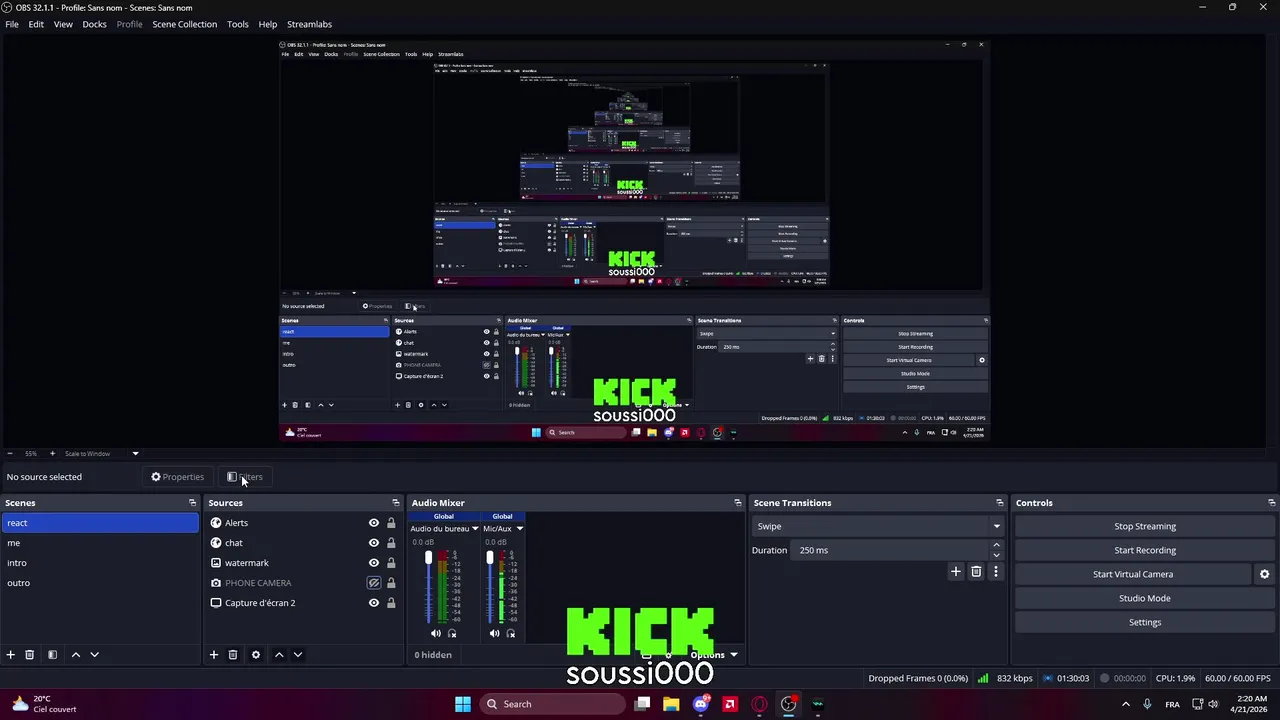Viewport: 1280px width, 720px height.
Task: Open Settings from Controls dock
Action: pyautogui.click(x=1145, y=622)
